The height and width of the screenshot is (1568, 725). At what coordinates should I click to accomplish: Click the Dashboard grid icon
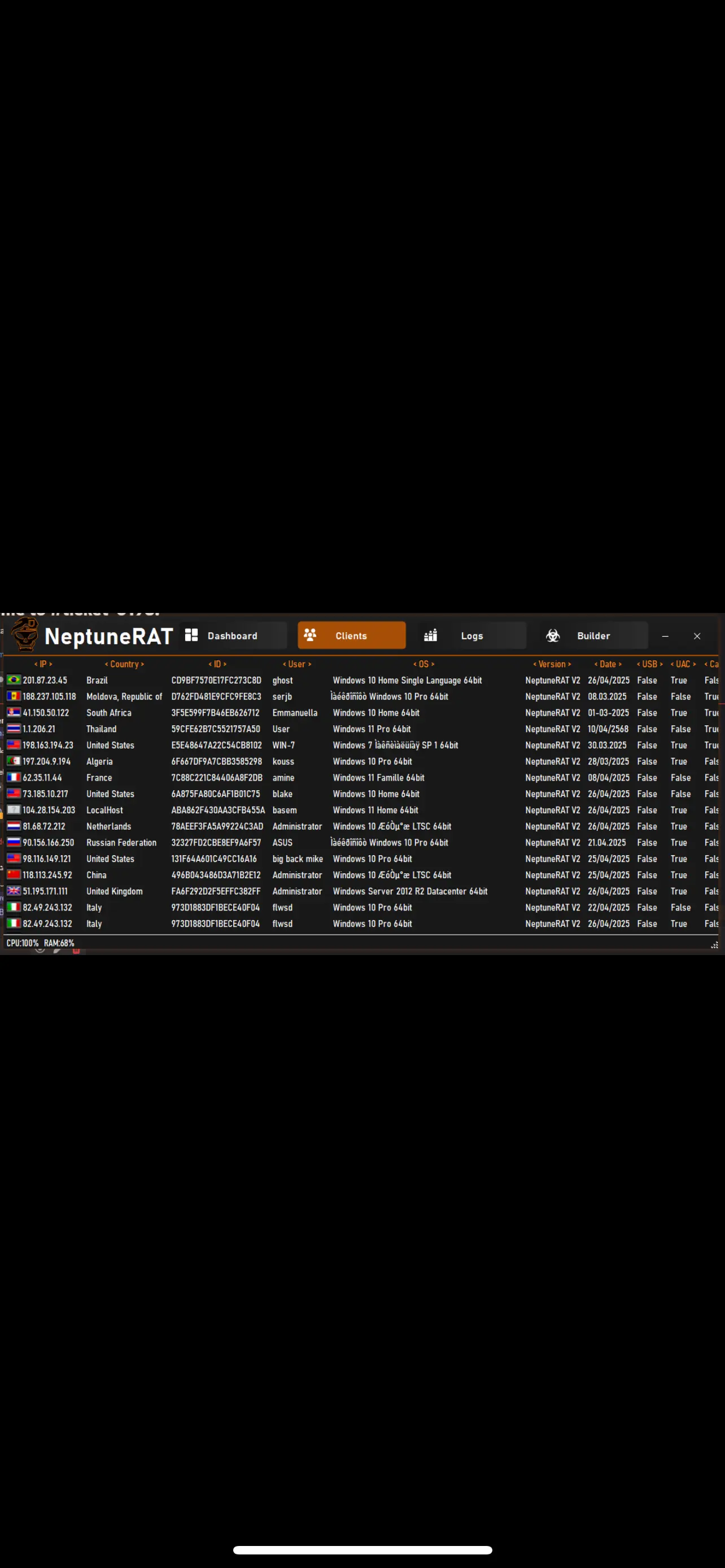(191, 636)
